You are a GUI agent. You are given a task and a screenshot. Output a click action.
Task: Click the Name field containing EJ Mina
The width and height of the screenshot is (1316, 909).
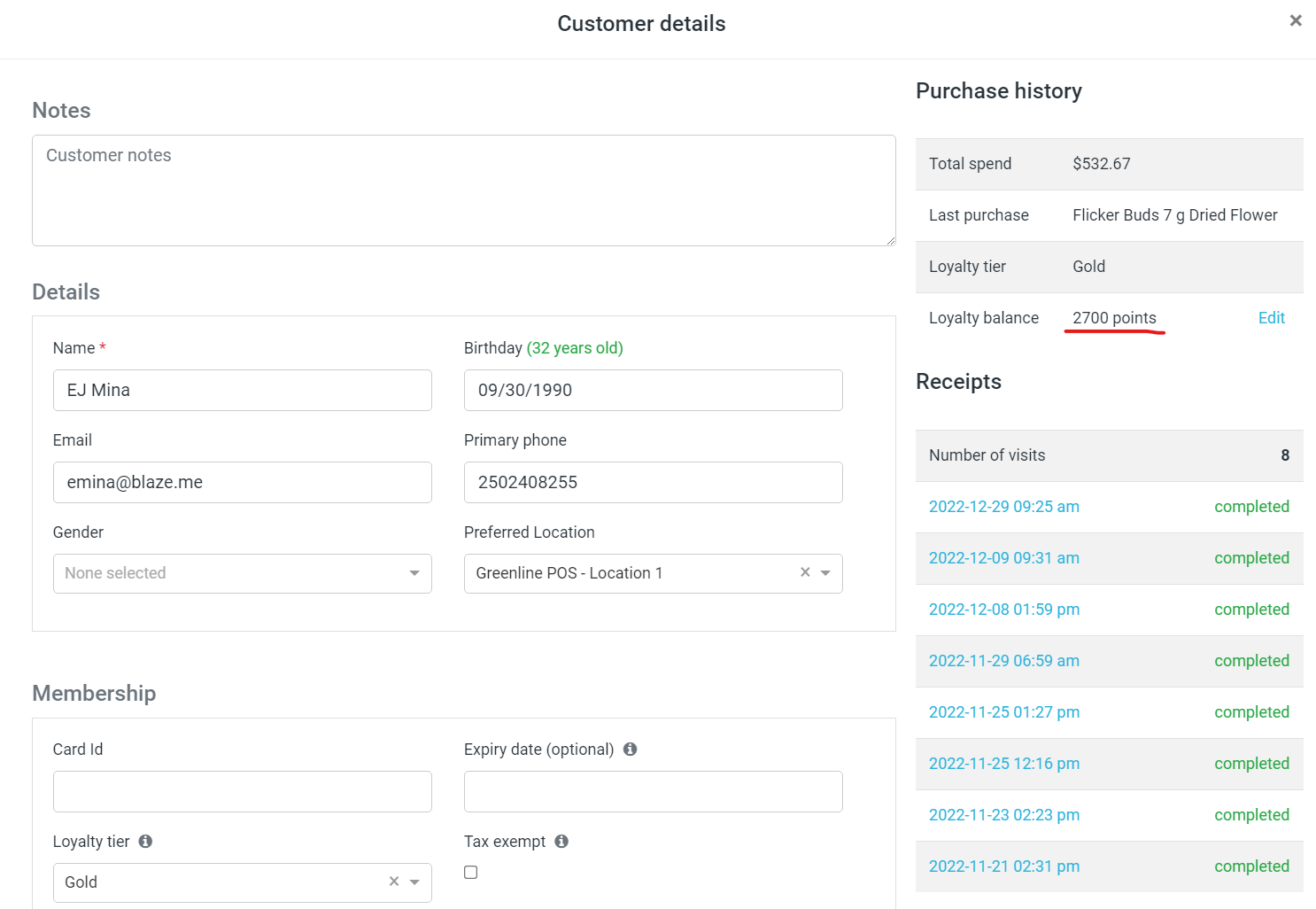click(242, 391)
